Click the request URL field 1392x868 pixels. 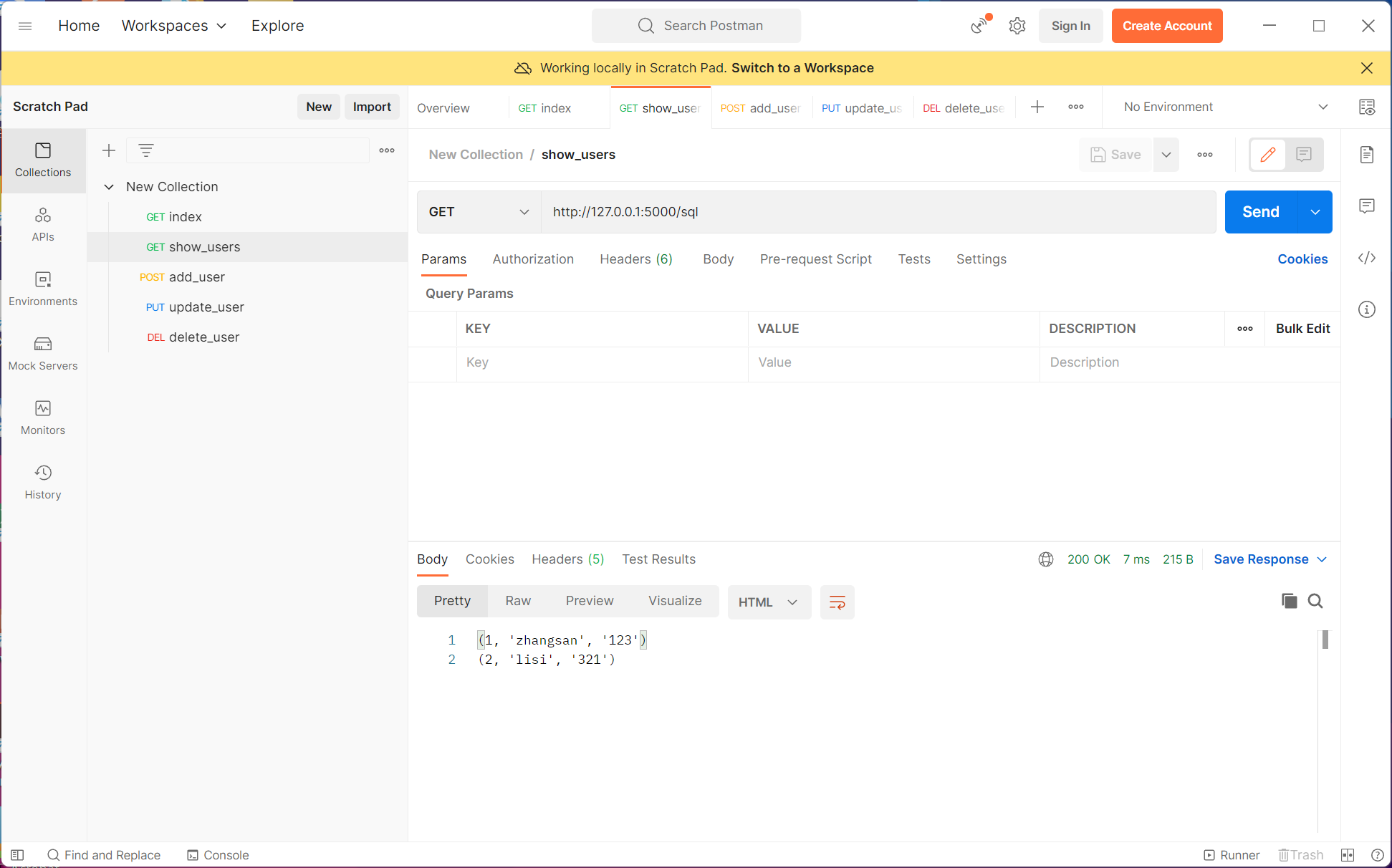[878, 212]
